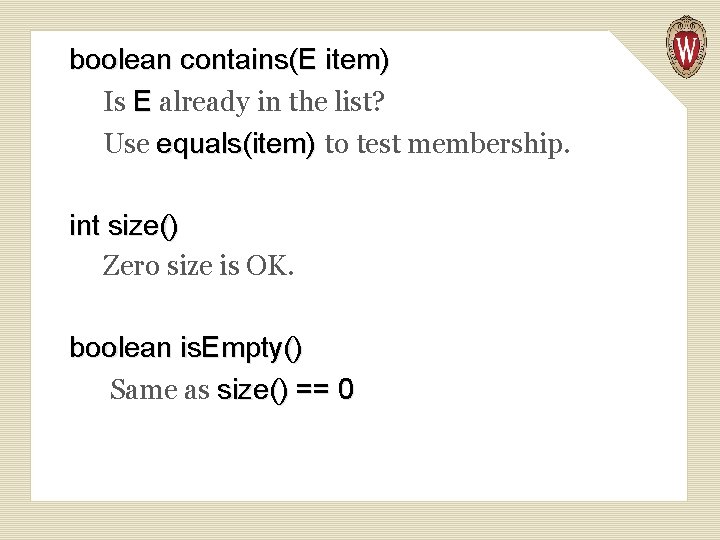Click the 'Zero size is OK.' line
Screen dimensions: 720x540
coord(199,267)
